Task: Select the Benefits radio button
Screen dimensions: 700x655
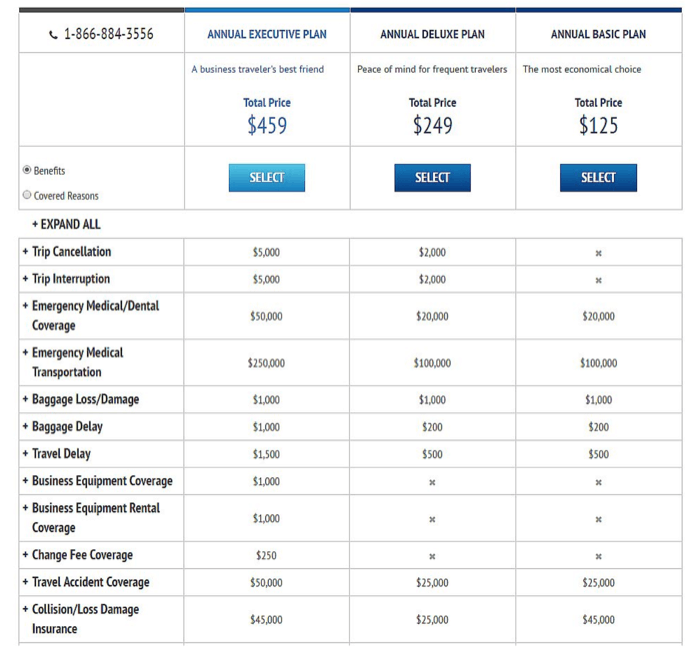Action: point(27,170)
